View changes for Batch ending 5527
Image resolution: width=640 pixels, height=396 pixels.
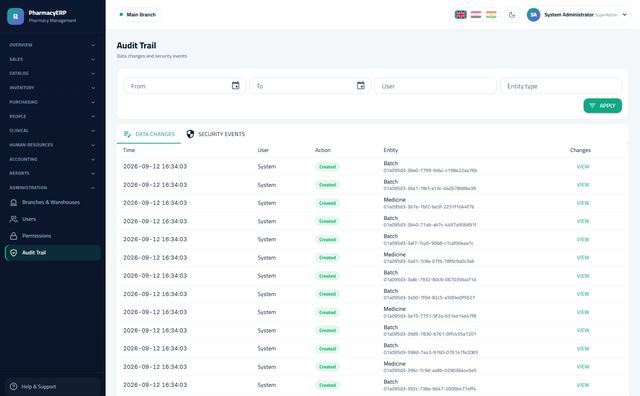582,294
